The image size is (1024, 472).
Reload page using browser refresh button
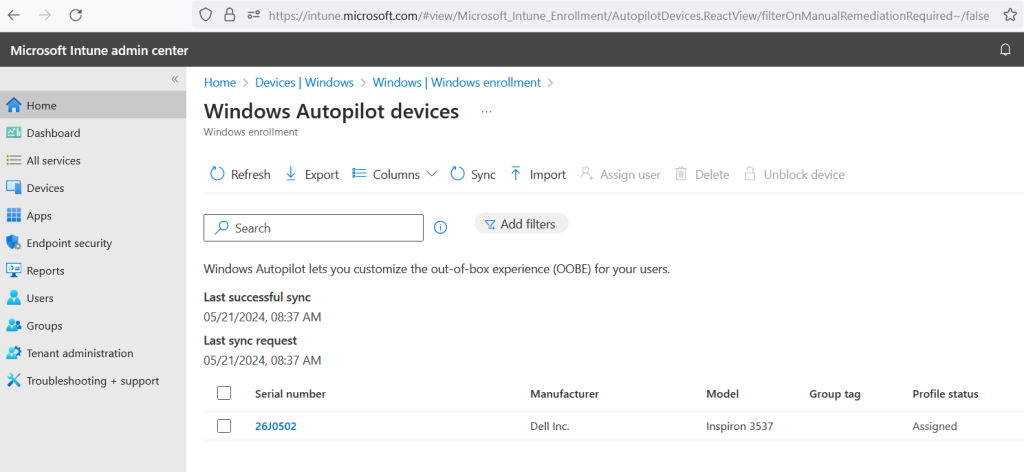tap(76, 15)
